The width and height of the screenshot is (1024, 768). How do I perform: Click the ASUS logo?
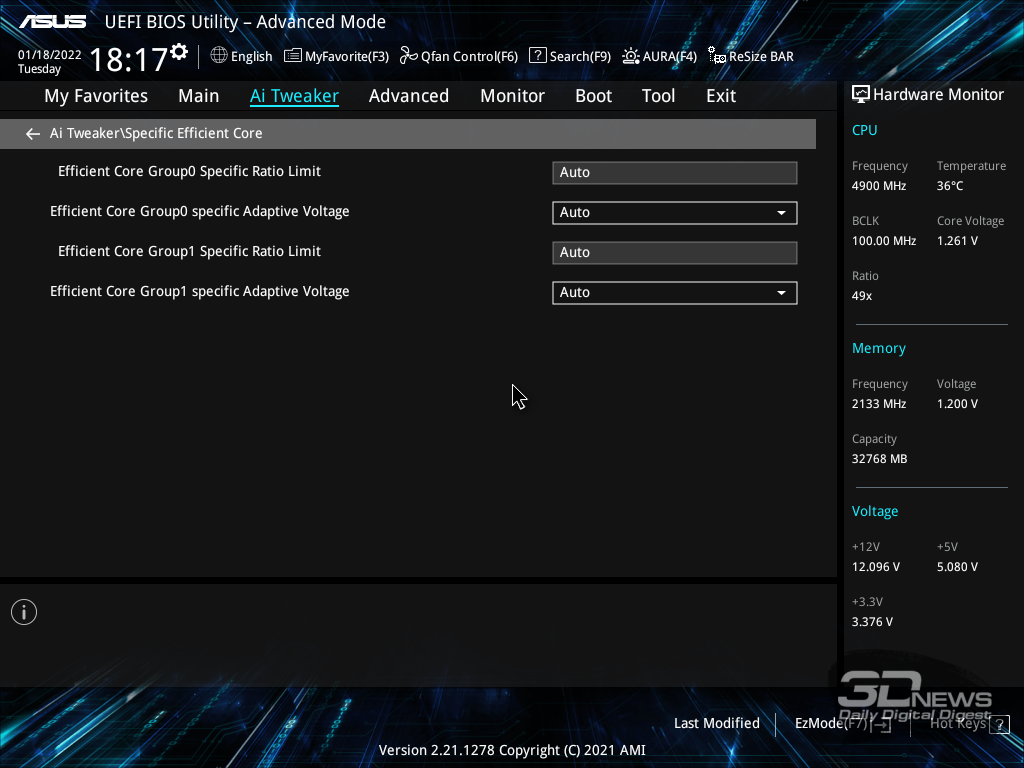point(52,22)
